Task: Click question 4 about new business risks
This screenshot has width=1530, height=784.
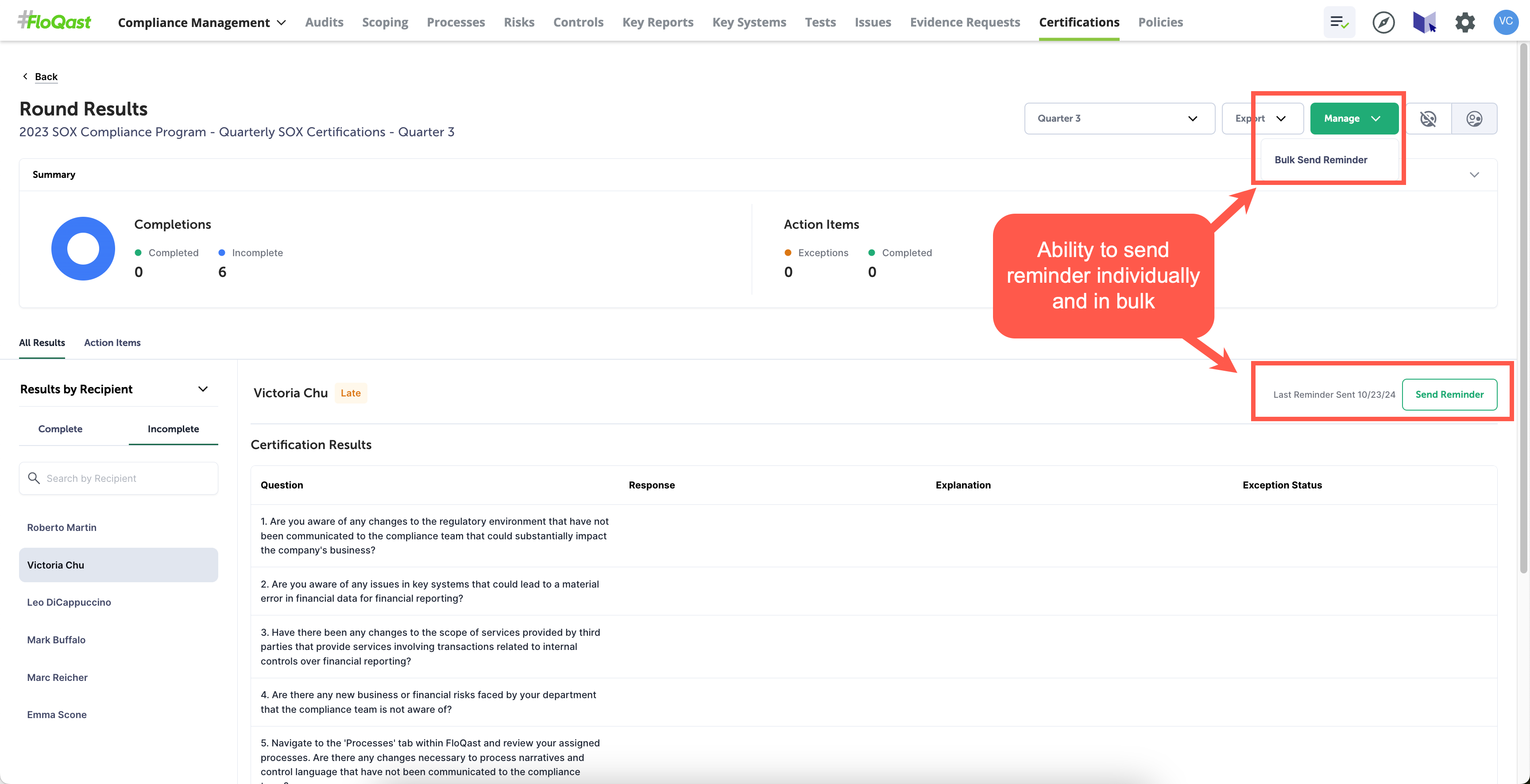Action: click(428, 702)
